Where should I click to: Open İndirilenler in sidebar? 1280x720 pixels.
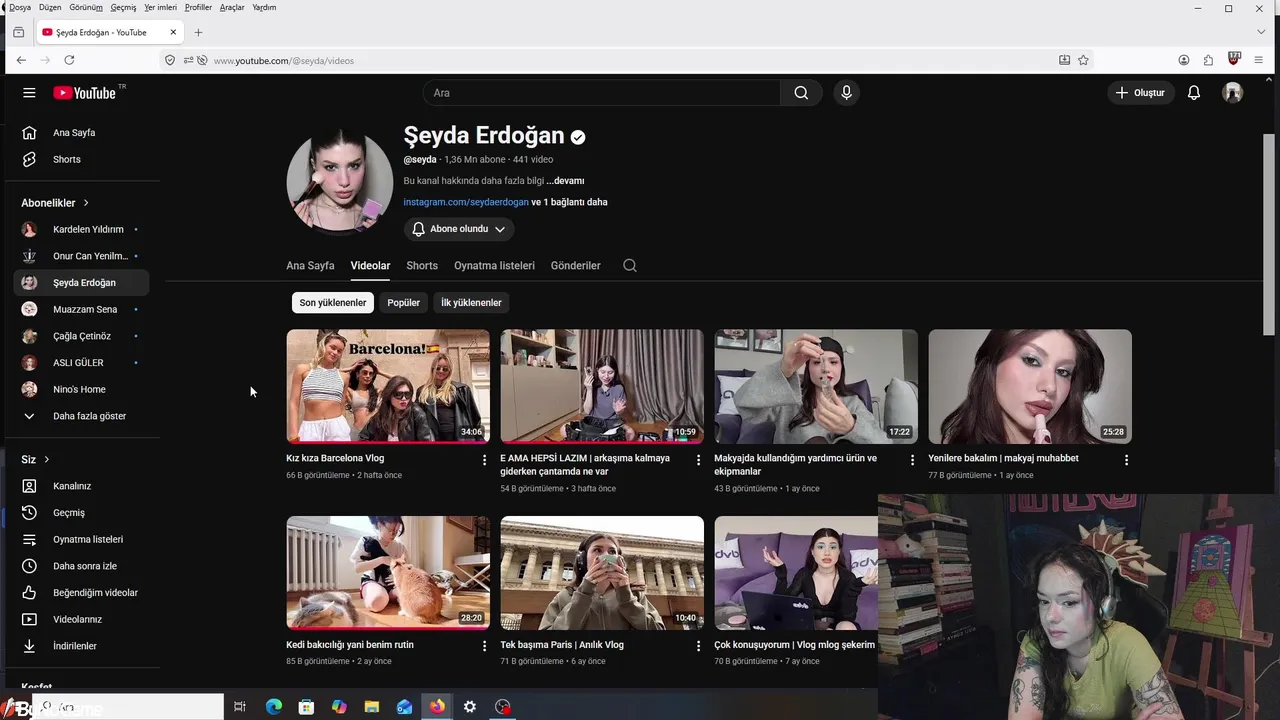pos(82,646)
